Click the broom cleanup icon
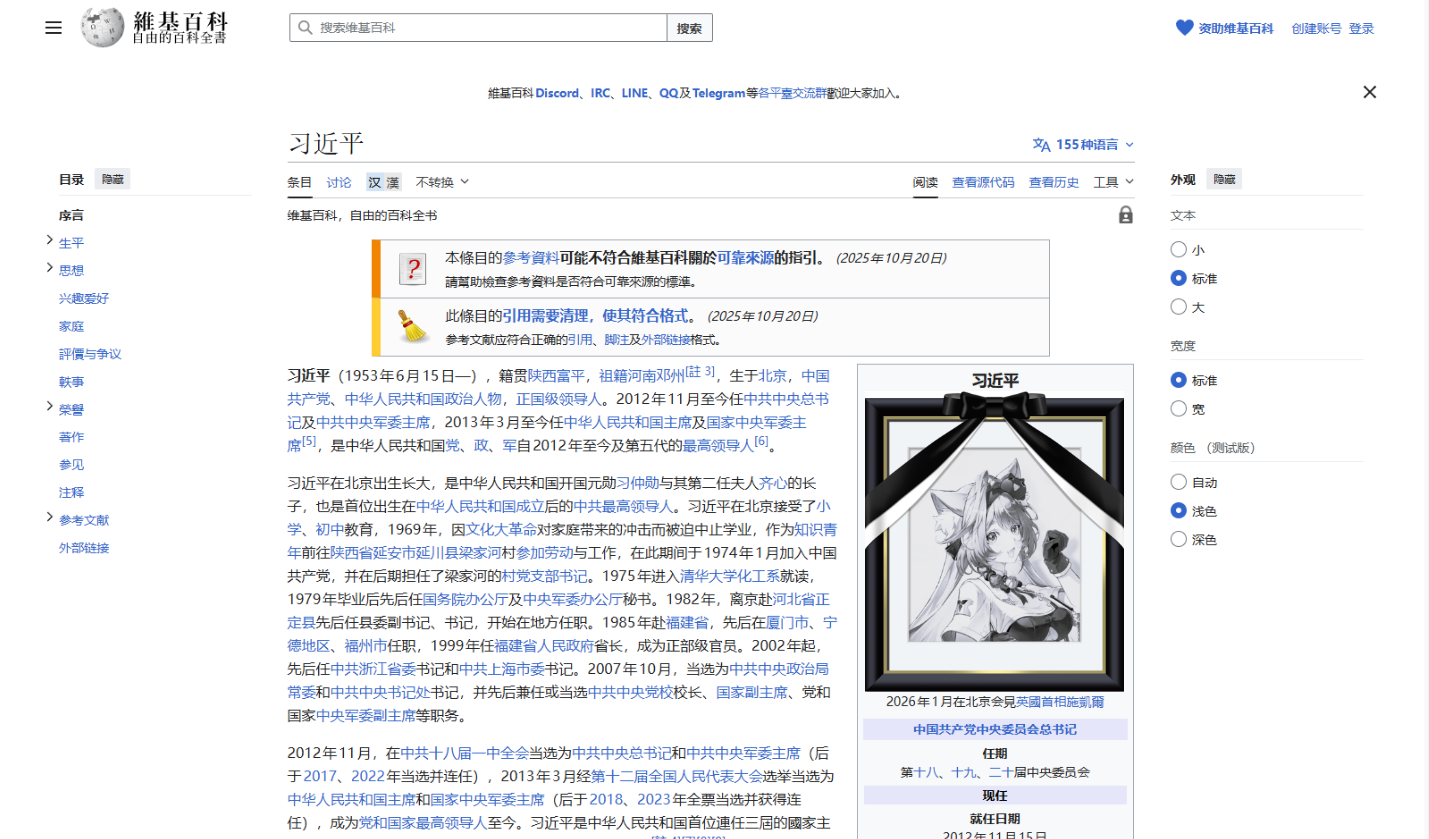Image resolution: width=1429 pixels, height=839 pixels. point(412,326)
